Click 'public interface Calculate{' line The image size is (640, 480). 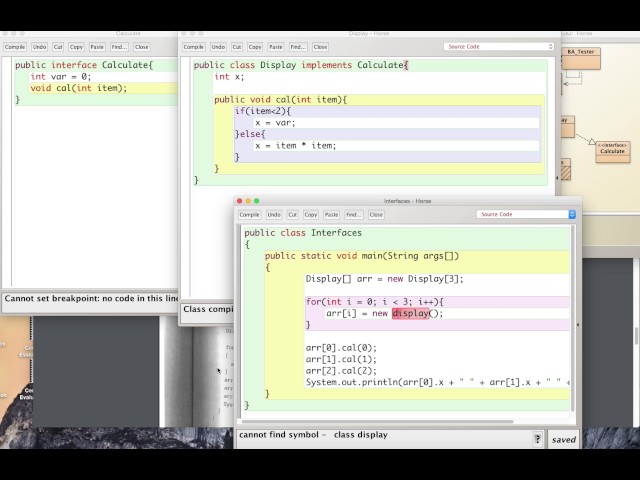(x=84, y=65)
